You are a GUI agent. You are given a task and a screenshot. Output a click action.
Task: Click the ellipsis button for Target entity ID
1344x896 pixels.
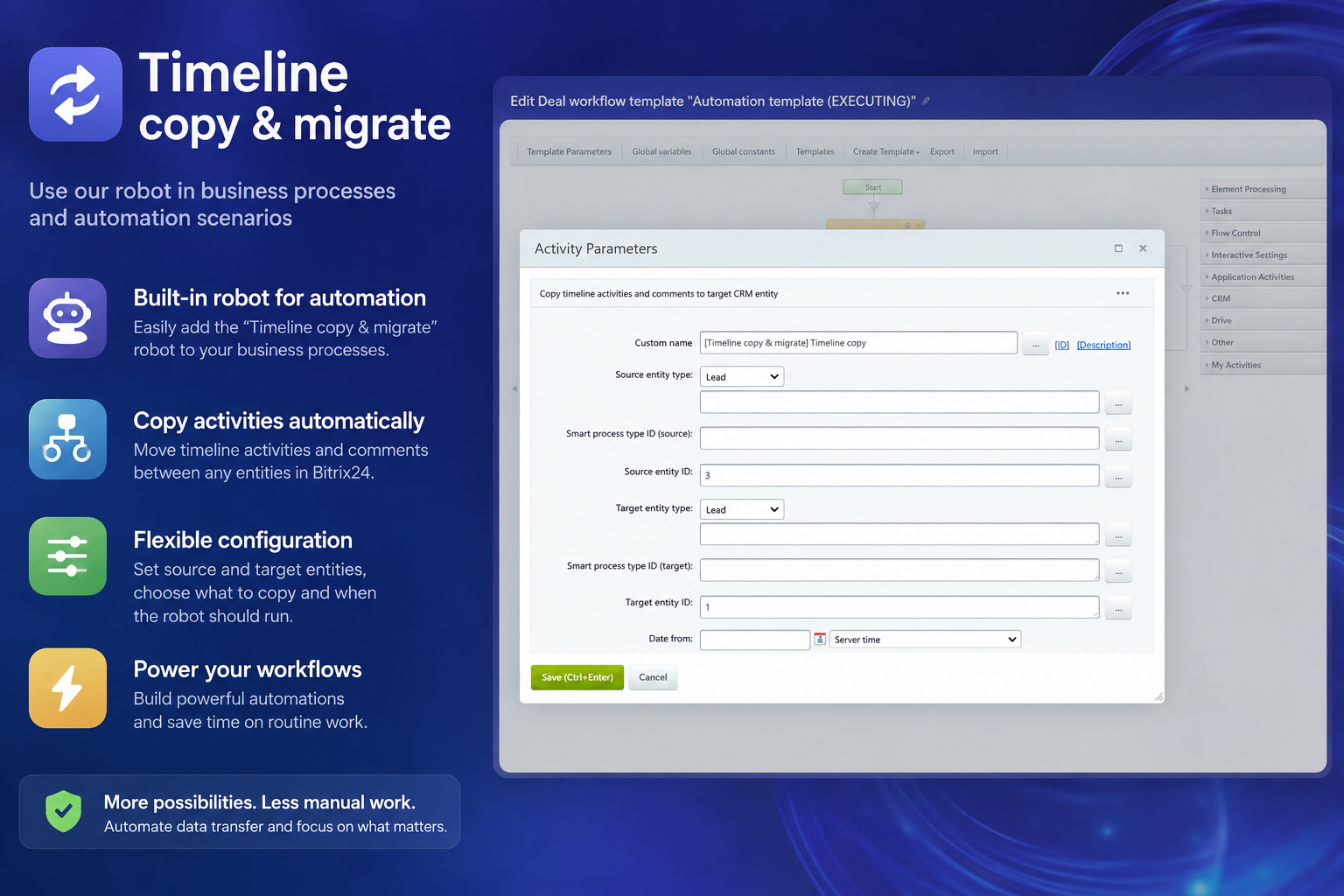pos(1118,608)
